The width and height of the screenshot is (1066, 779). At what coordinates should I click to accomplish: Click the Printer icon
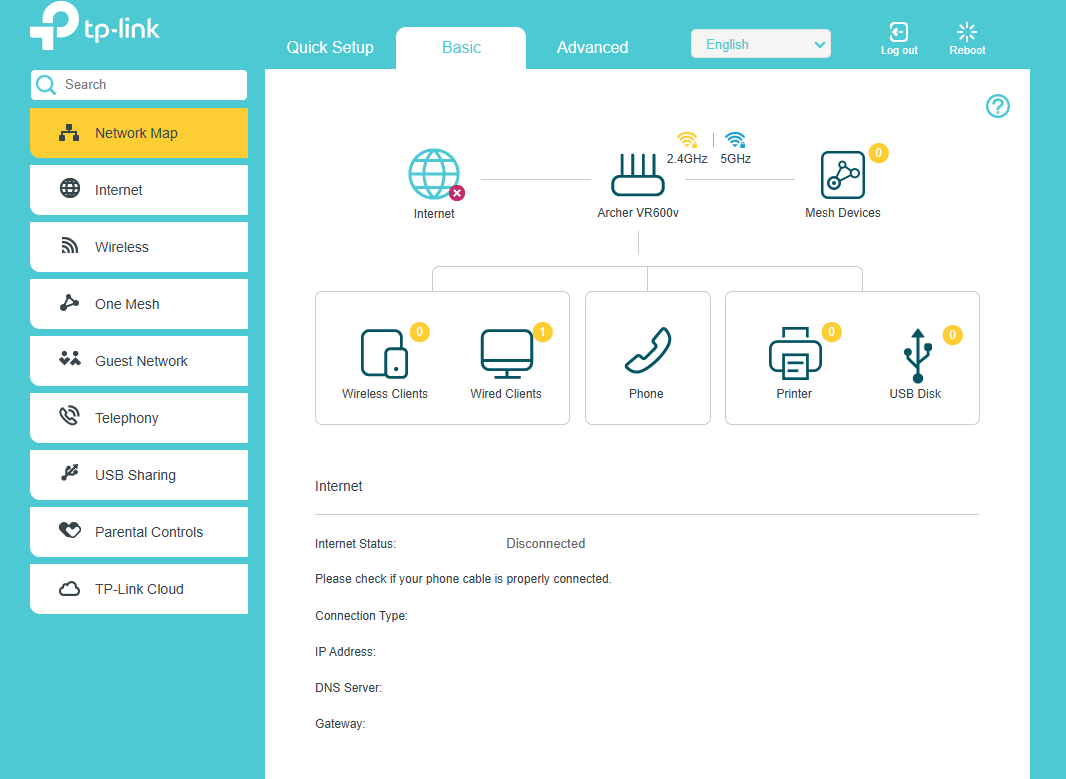tap(795, 354)
